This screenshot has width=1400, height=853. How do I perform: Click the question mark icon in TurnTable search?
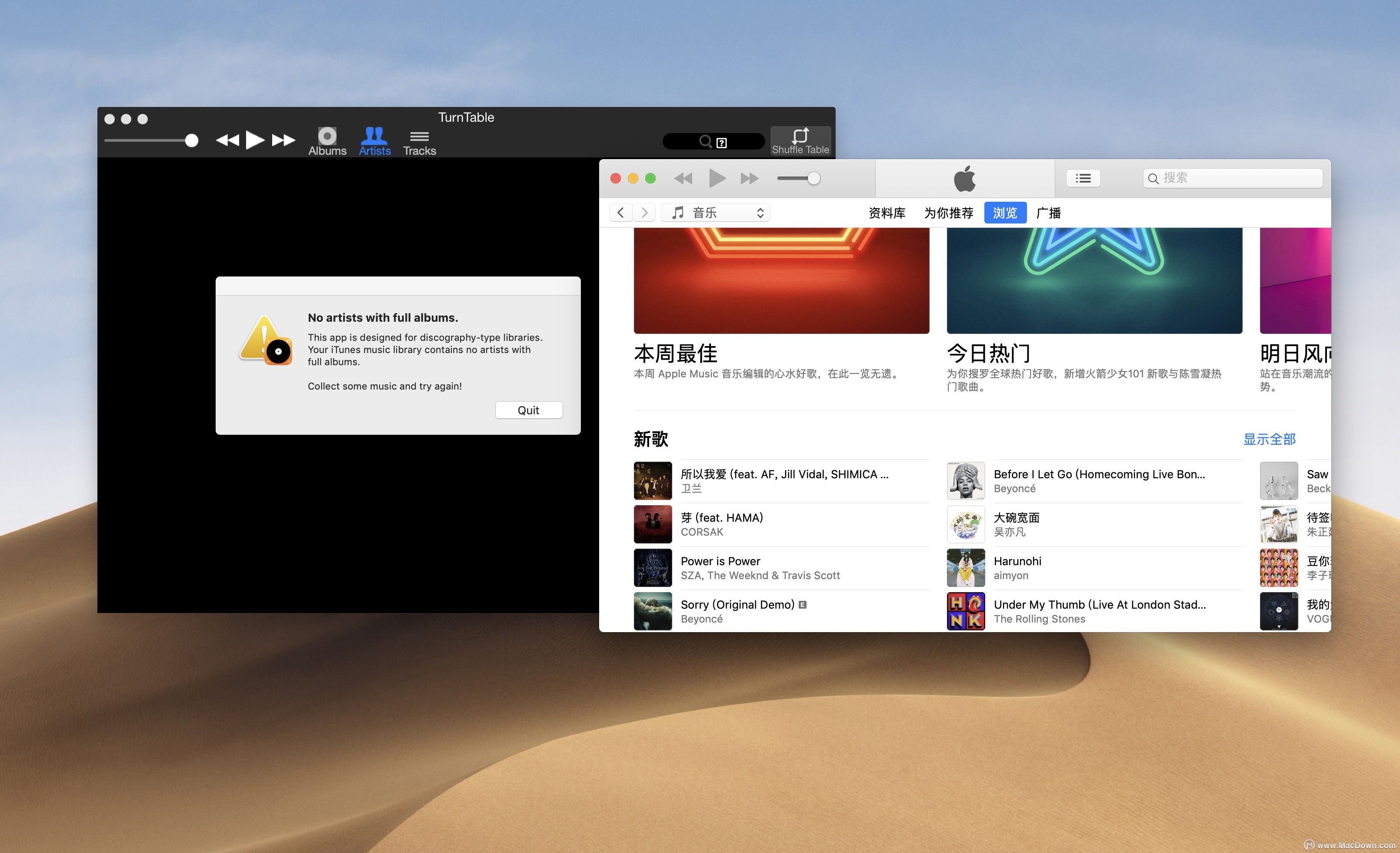(722, 143)
